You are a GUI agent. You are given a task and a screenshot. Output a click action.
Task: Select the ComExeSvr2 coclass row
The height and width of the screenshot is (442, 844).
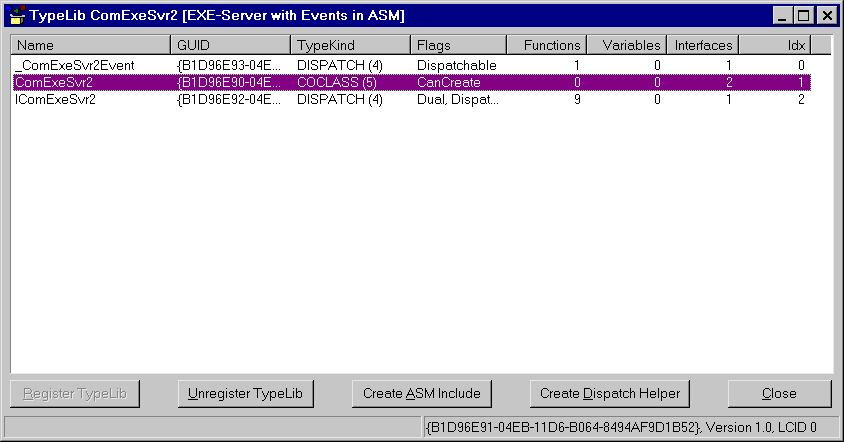point(412,82)
